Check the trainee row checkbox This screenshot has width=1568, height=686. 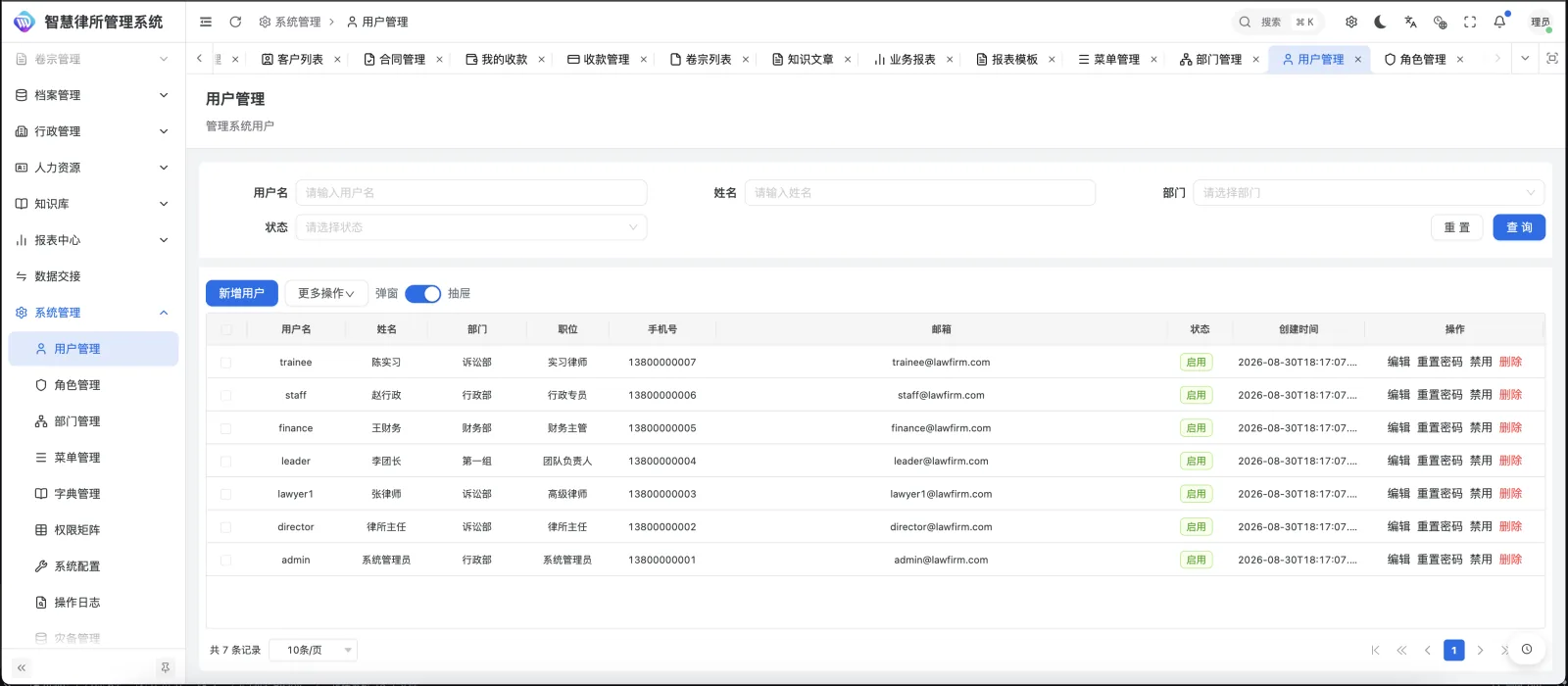226,363
